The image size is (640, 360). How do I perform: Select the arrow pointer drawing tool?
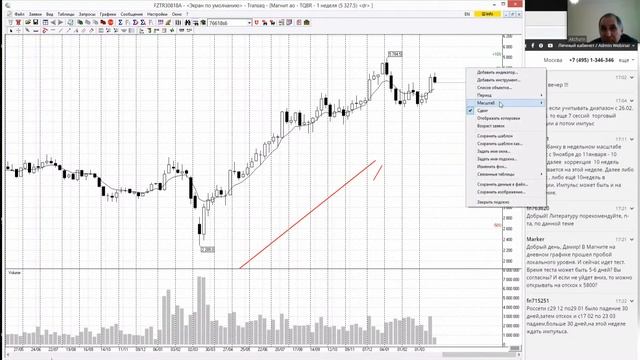[11, 31]
